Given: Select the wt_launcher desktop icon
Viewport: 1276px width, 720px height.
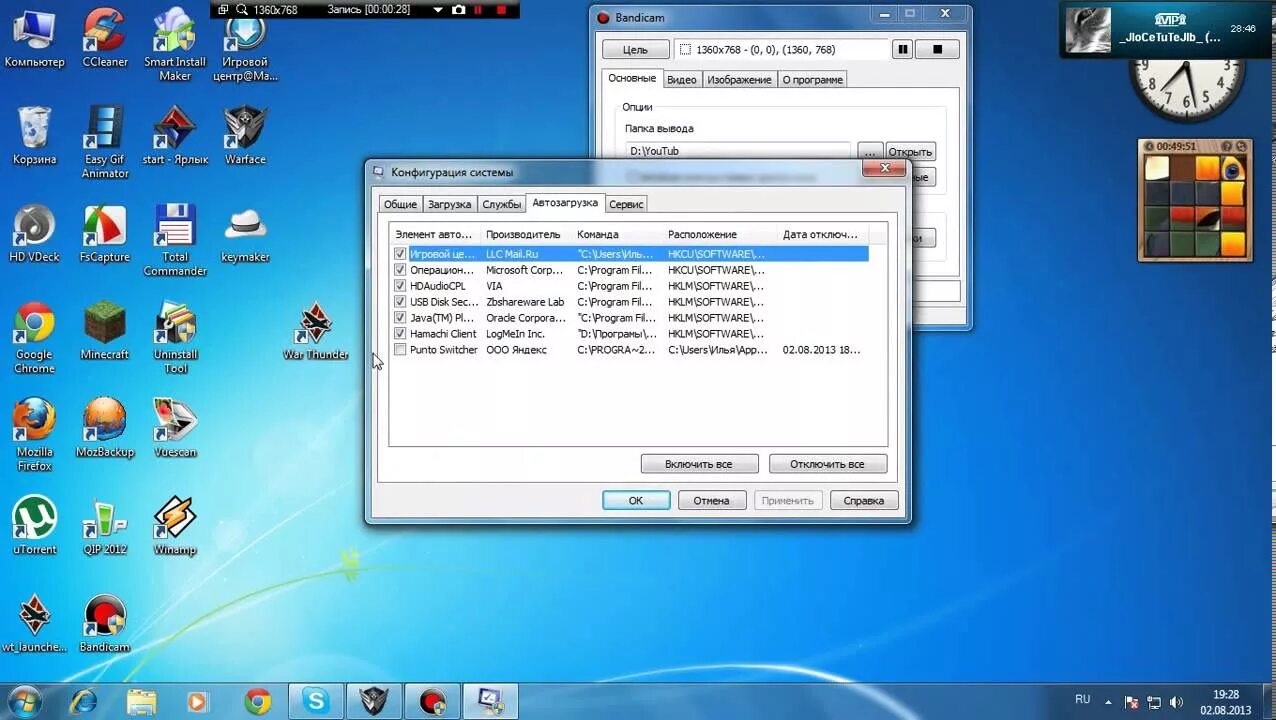Looking at the screenshot, I should 34,623.
